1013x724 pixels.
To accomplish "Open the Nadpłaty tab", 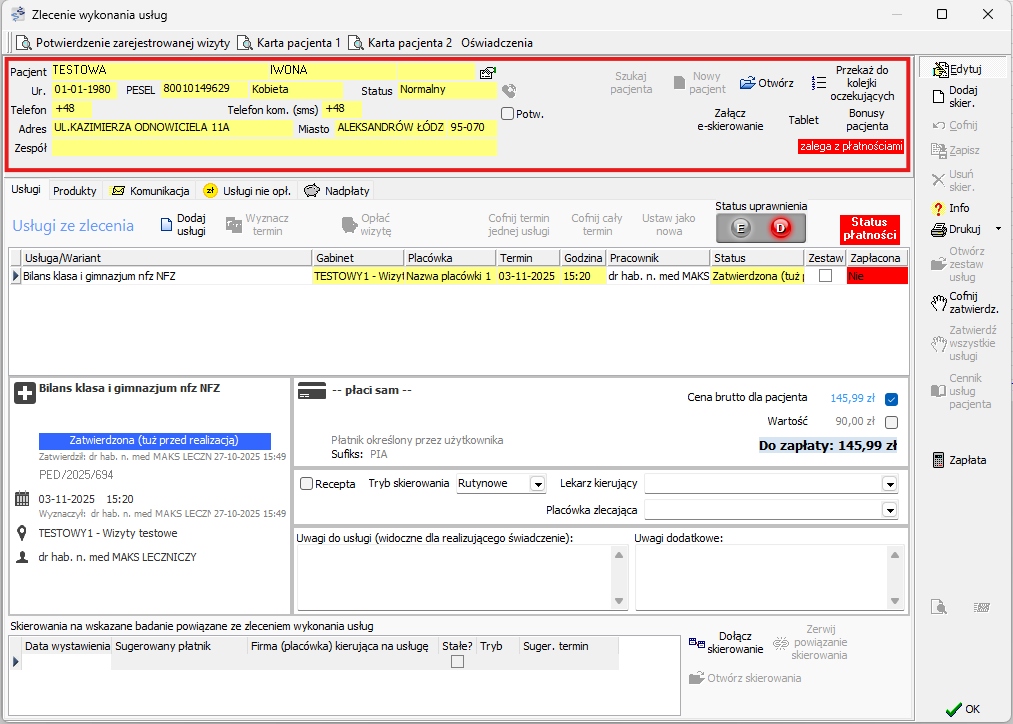I will (x=337, y=190).
